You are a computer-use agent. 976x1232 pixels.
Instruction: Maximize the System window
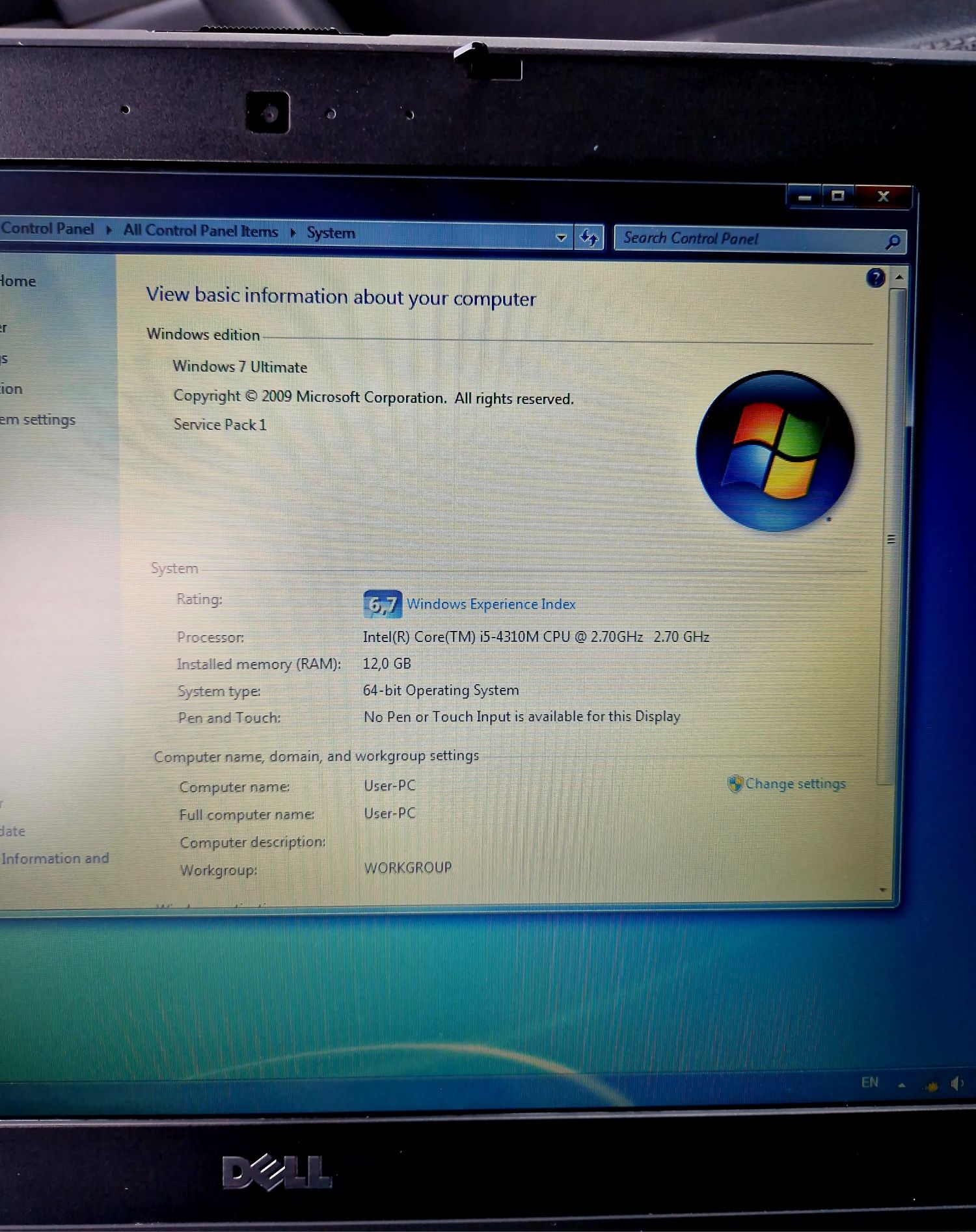tap(838, 195)
